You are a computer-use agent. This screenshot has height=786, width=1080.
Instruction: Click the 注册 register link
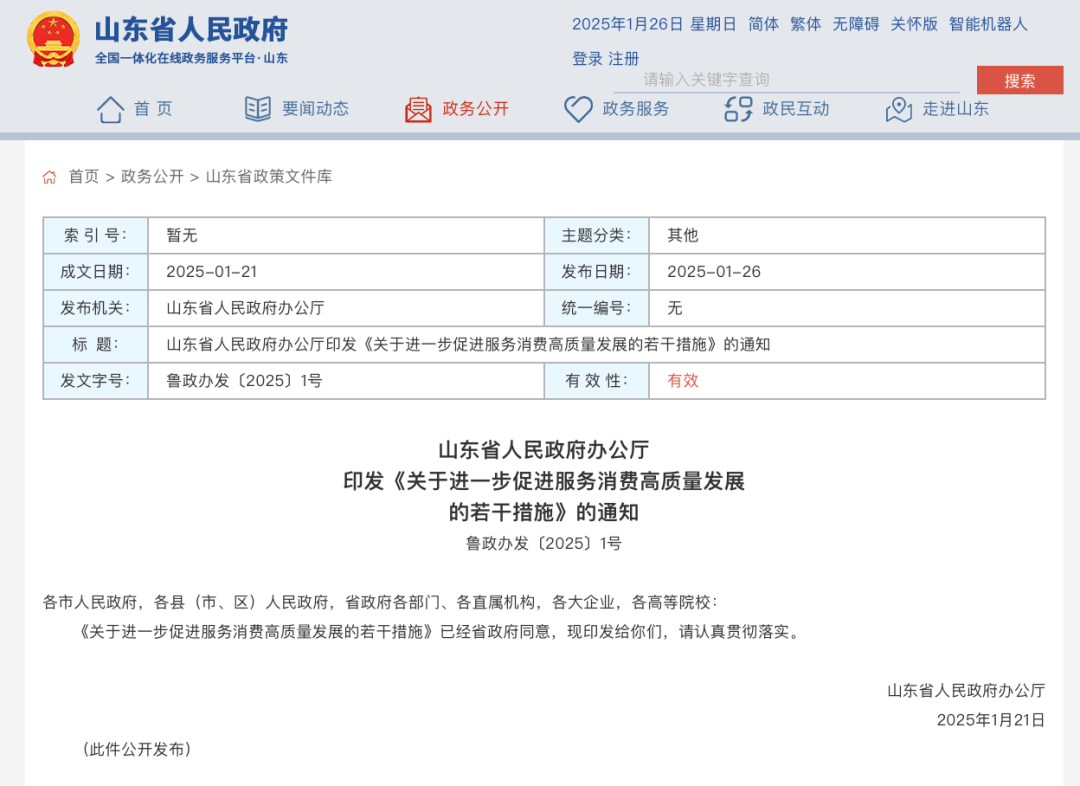[623, 59]
